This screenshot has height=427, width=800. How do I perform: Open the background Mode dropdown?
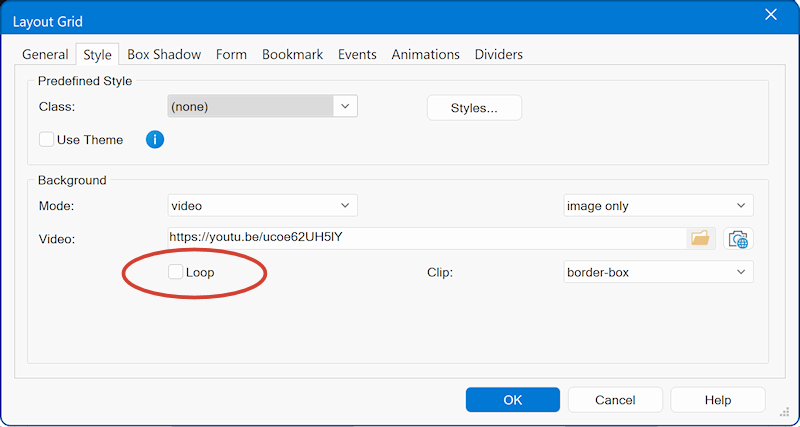[262, 206]
